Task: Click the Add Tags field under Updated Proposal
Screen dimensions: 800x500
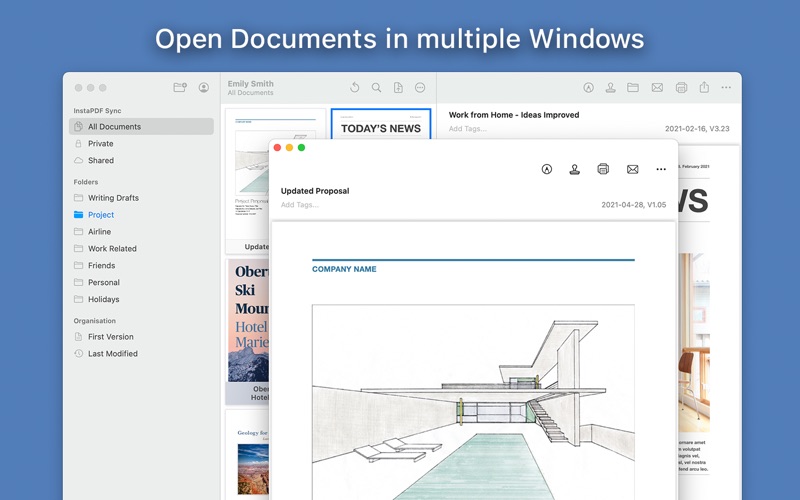Action: [300, 205]
